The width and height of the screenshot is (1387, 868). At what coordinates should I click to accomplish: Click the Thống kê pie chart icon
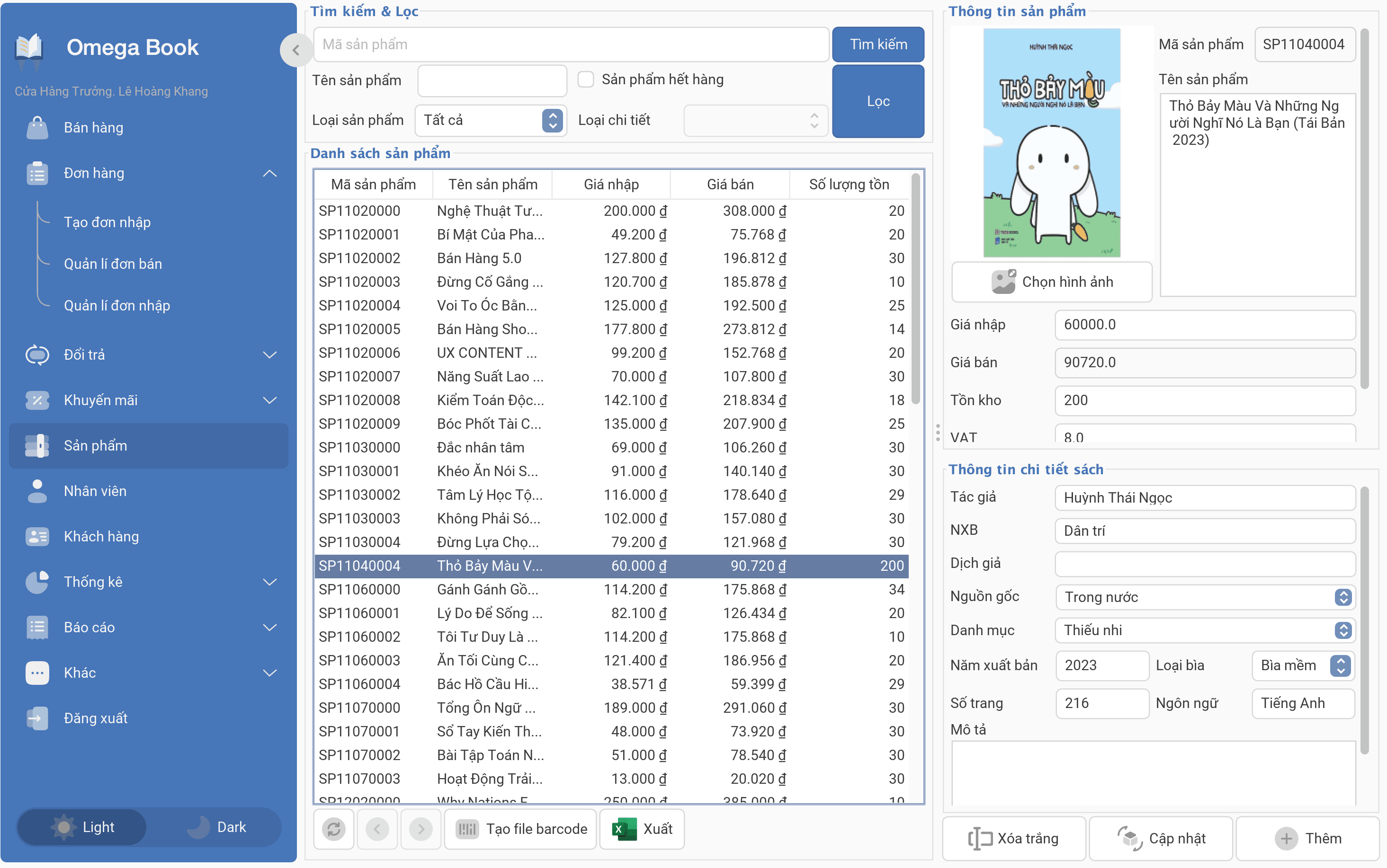coord(37,582)
